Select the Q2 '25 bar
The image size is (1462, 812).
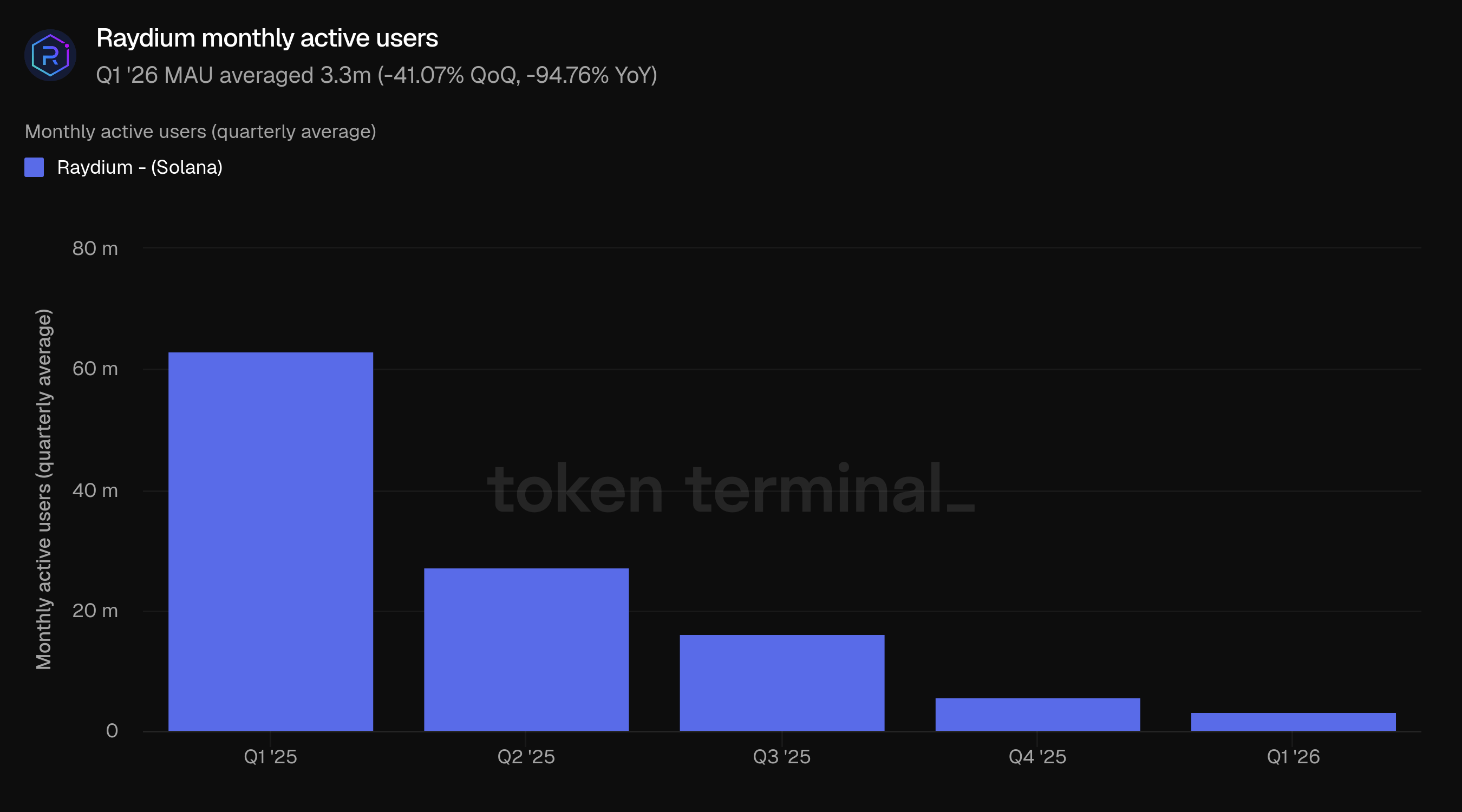pos(526,649)
